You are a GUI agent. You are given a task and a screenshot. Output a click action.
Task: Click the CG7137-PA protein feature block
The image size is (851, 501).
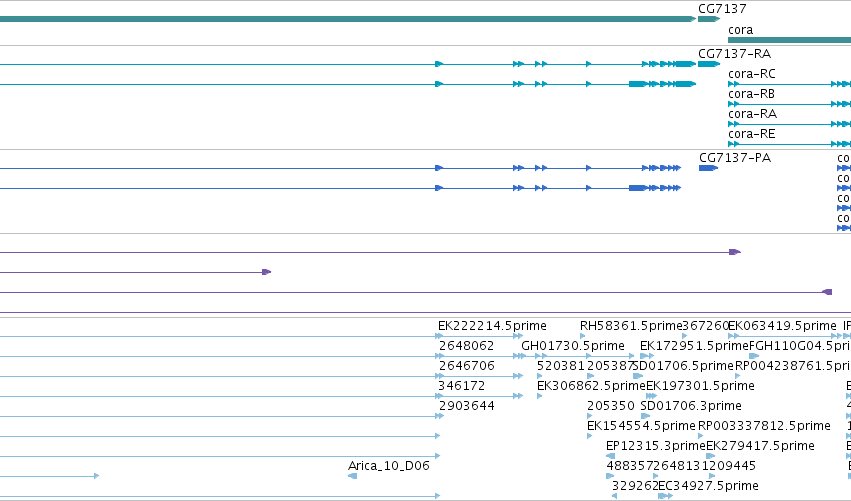(708, 168)
